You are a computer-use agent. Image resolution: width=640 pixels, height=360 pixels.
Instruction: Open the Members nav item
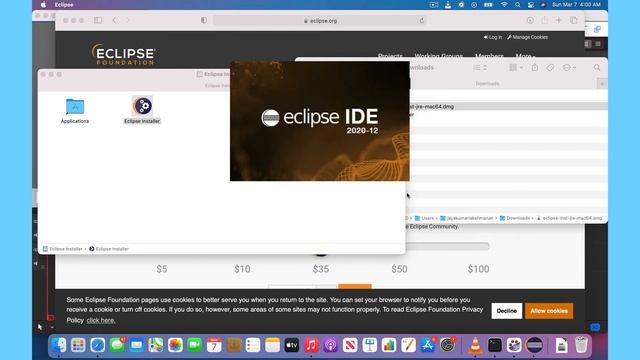click(x=489, y=56)
